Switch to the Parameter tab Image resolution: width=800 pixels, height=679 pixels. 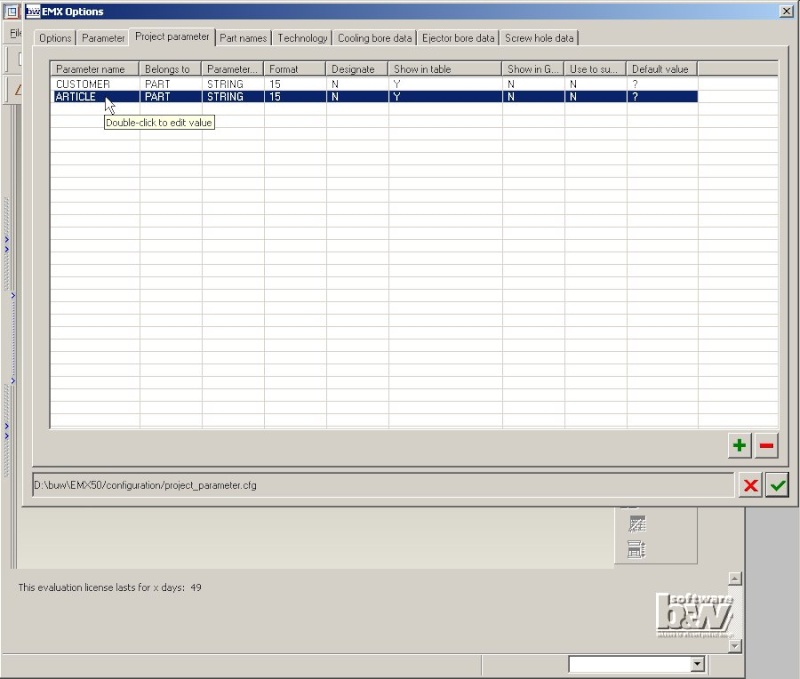(103, 38)
